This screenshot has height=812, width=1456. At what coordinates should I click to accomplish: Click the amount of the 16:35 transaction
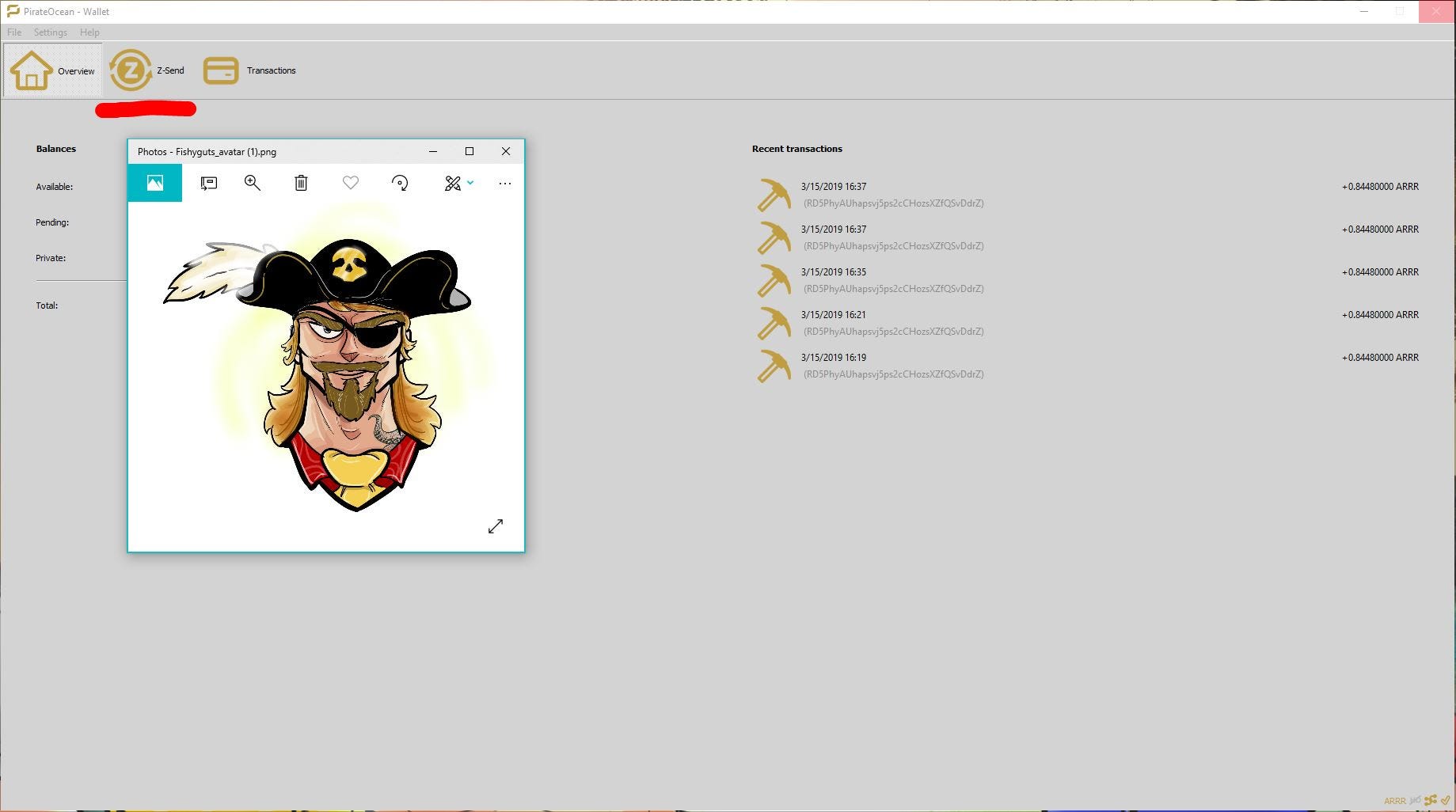pos(1380,272)
